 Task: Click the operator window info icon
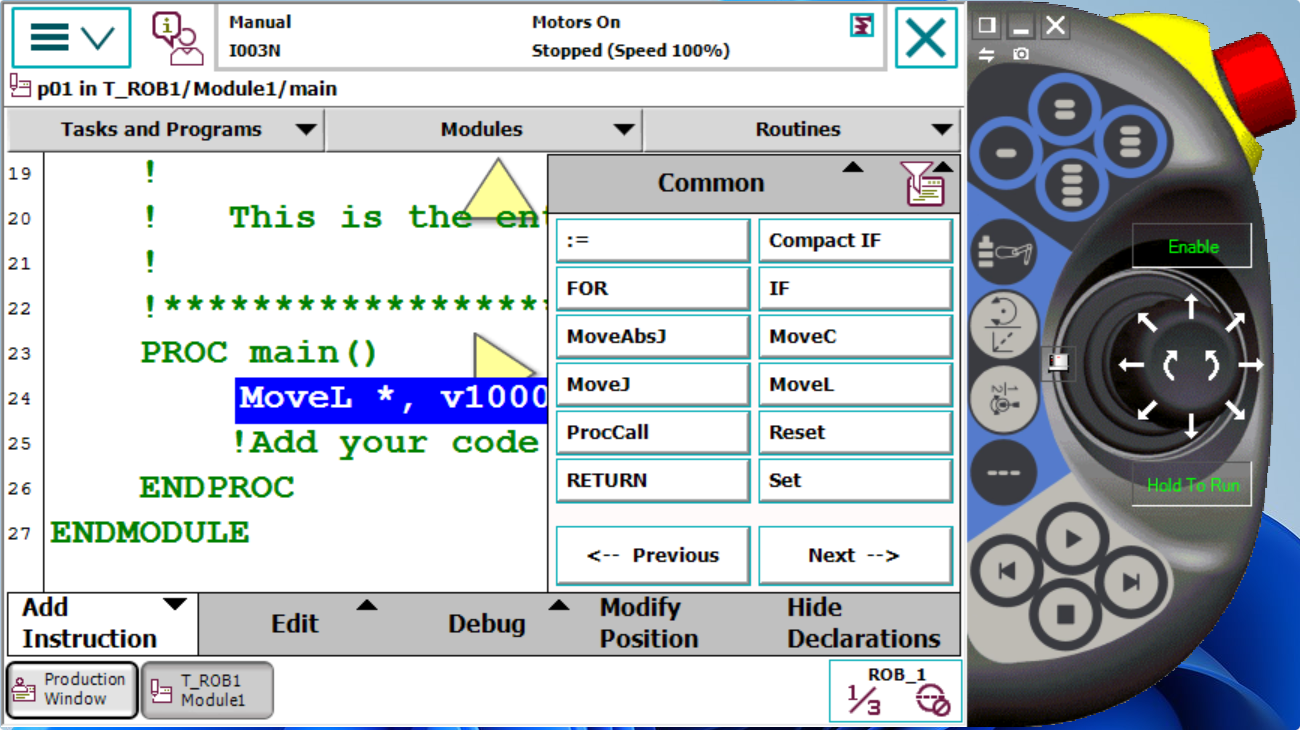click(177, 38)
